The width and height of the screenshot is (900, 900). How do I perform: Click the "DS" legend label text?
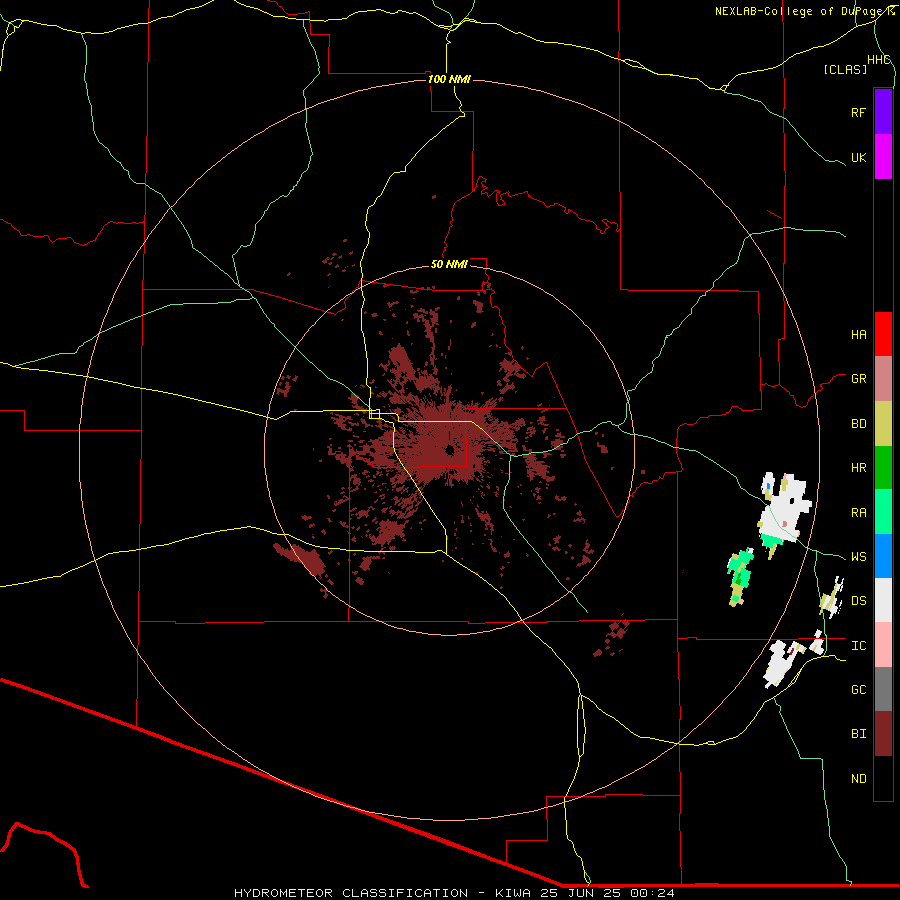point(858,601)
